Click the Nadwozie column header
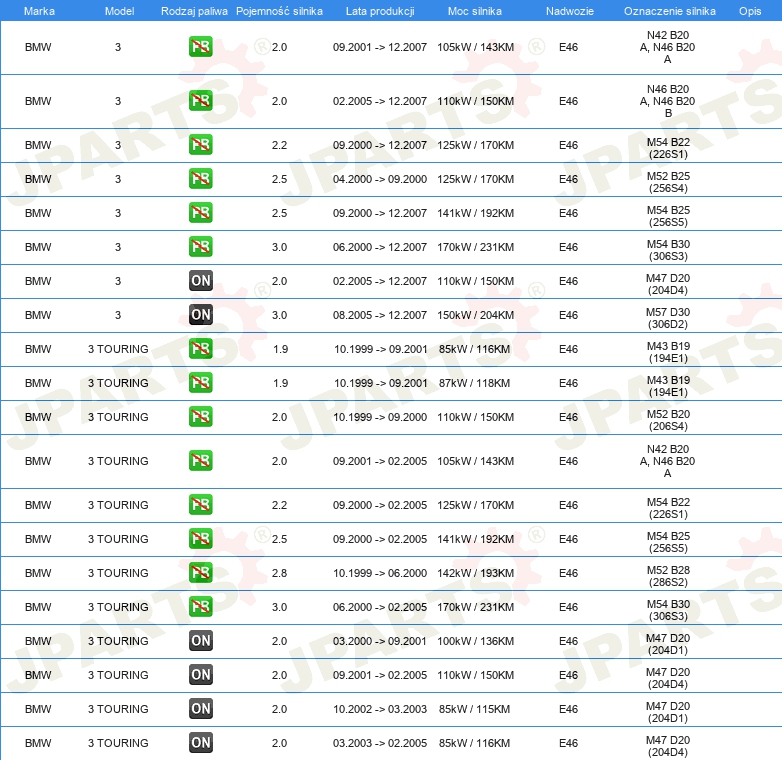The width and height of the screenshot is (782, 760). (570, 11)
